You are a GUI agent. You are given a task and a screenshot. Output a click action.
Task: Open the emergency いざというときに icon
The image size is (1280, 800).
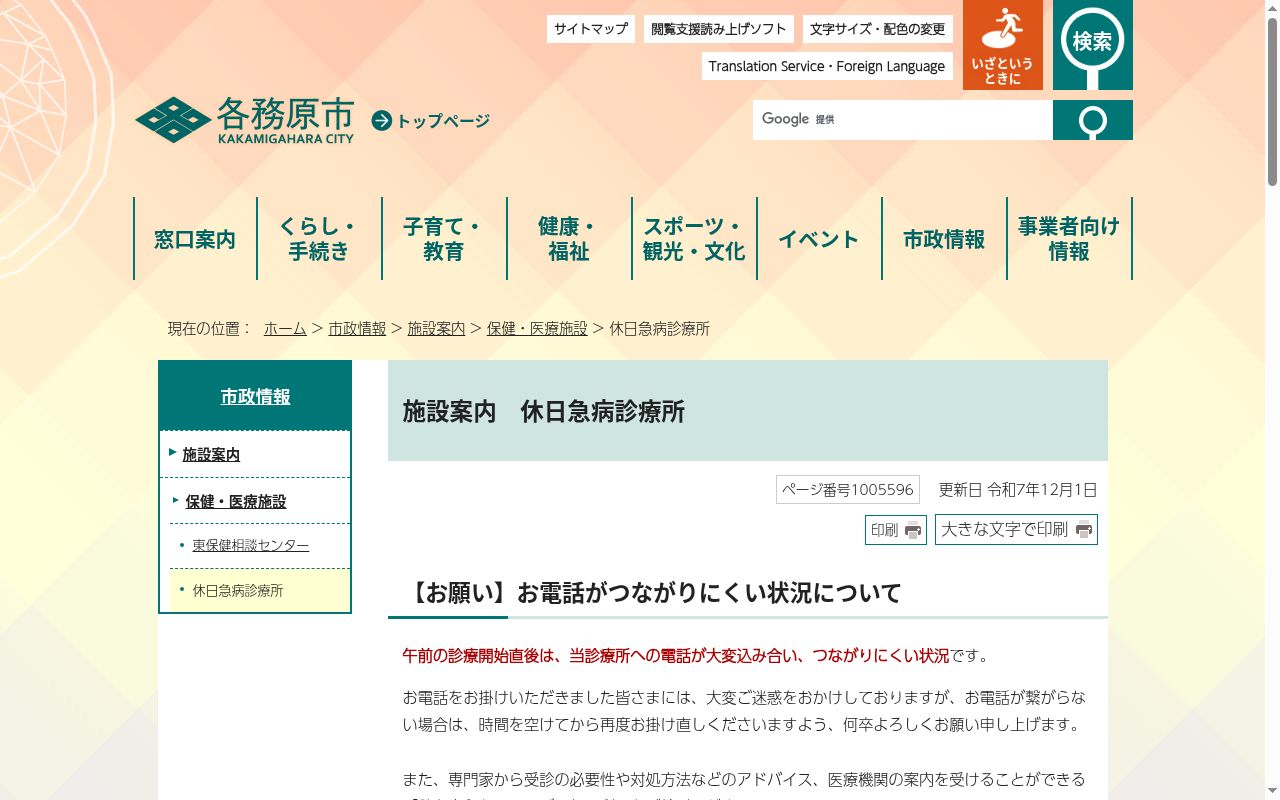point(1002,45)
